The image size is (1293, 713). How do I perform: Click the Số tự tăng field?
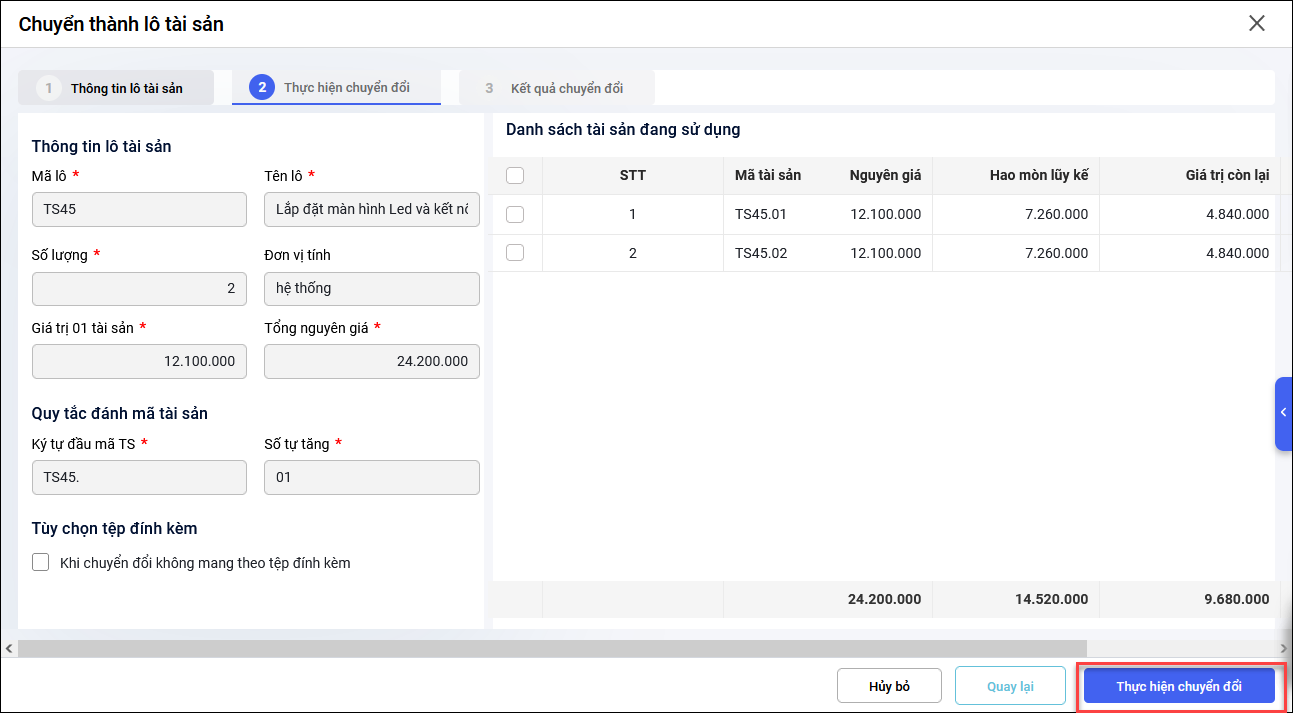(371, 477)
